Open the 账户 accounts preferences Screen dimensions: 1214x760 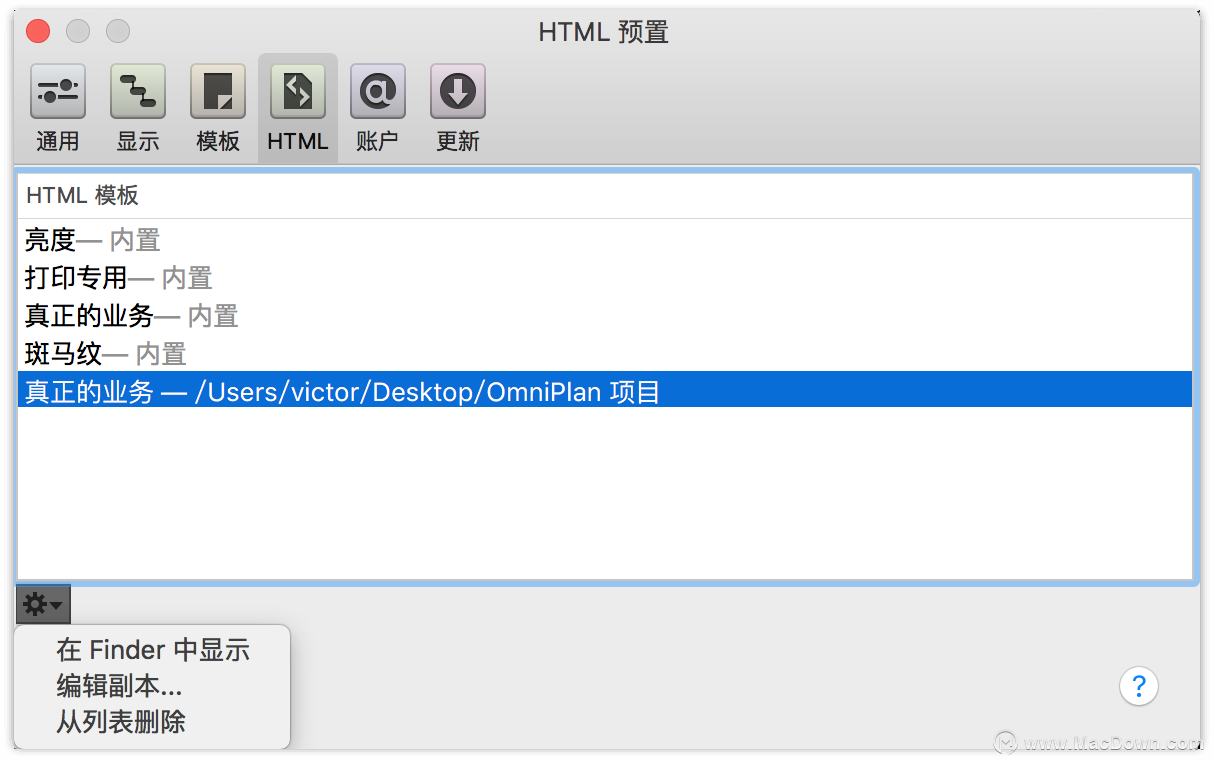click(x=378, y=108)
